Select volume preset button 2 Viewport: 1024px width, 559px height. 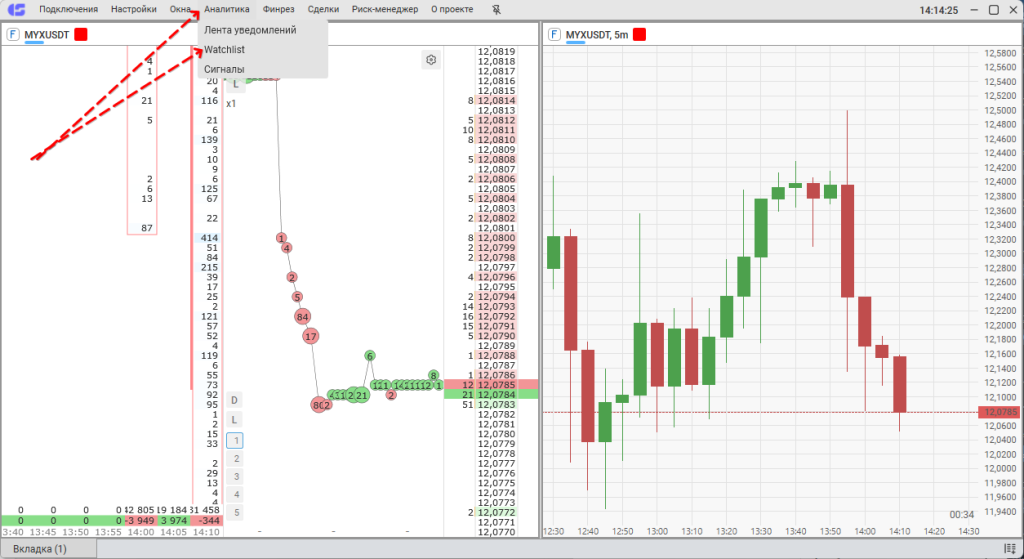(236, 459)
